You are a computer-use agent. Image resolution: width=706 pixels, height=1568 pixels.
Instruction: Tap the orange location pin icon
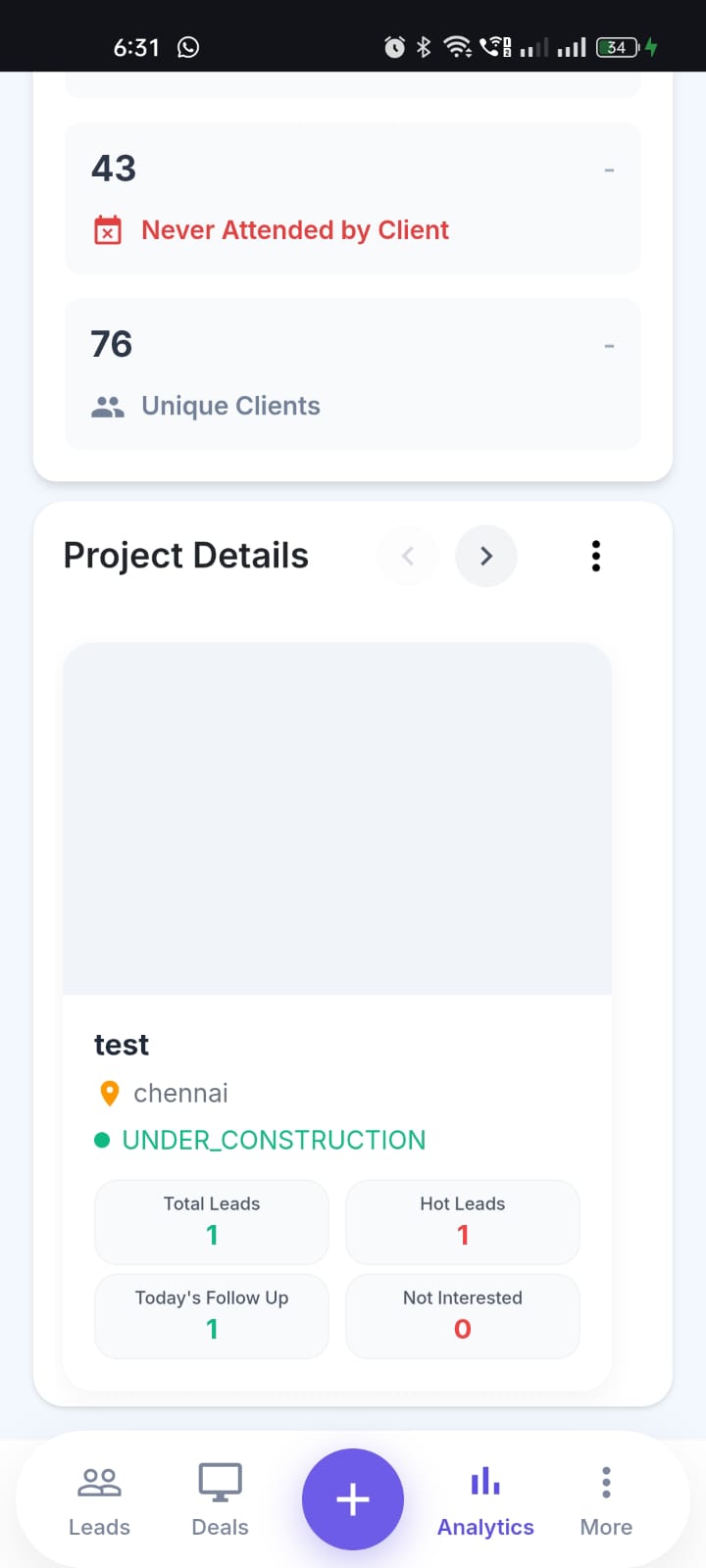[x=110, y=1093]
